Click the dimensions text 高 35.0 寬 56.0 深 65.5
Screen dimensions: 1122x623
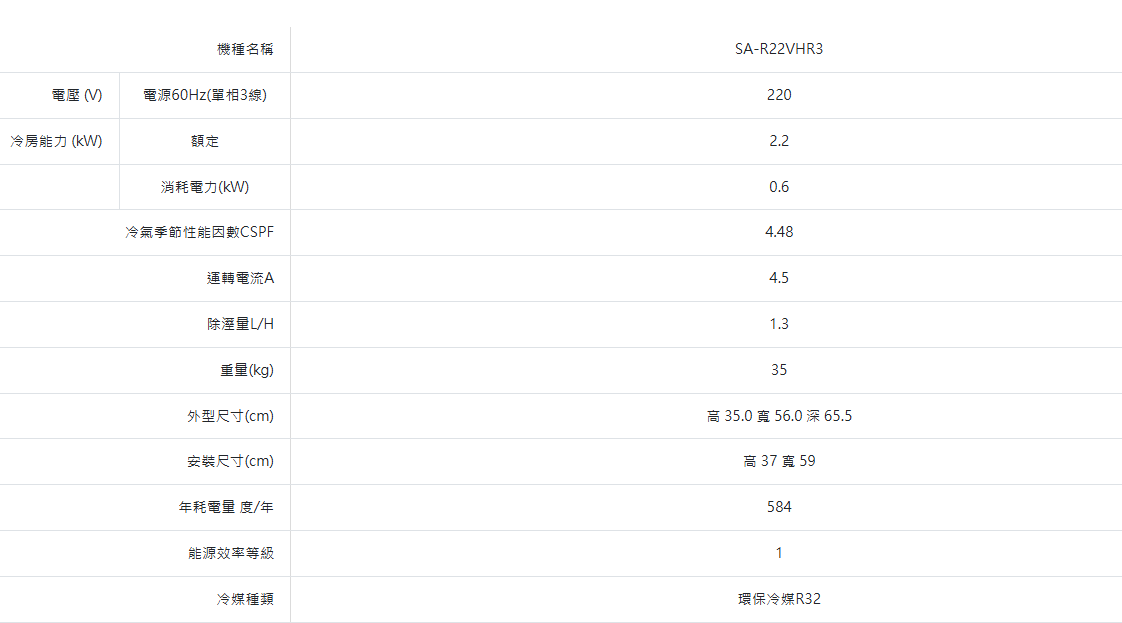click(778, 416)
